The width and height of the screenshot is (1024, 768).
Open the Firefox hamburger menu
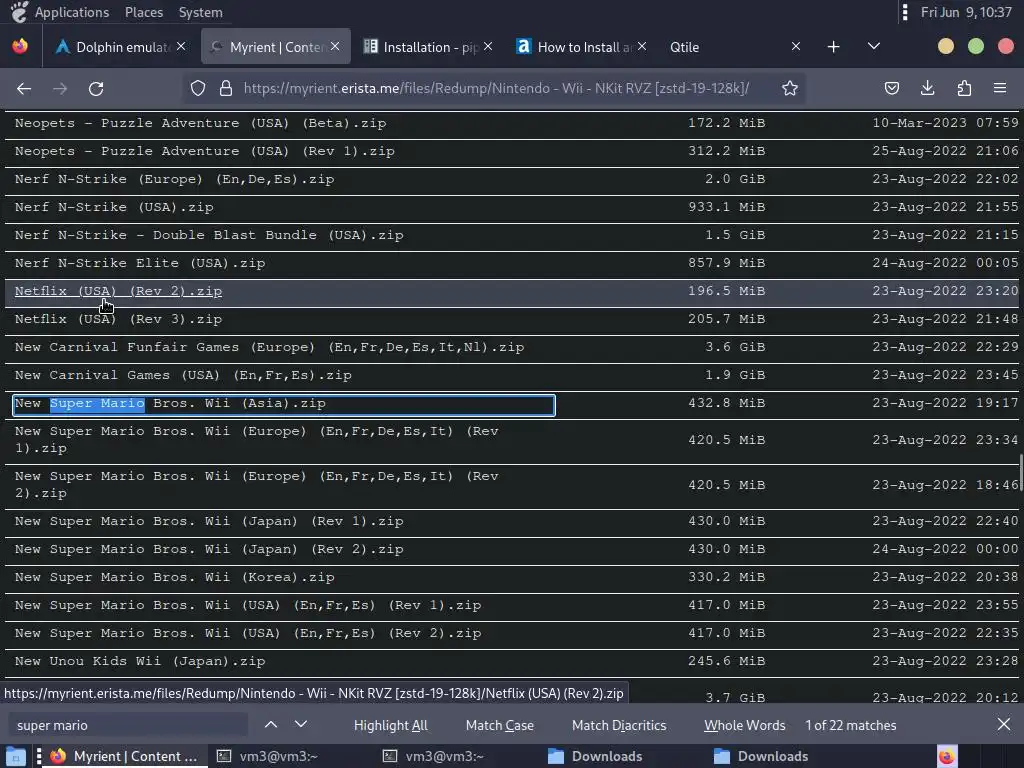[x=1000, y=88]
